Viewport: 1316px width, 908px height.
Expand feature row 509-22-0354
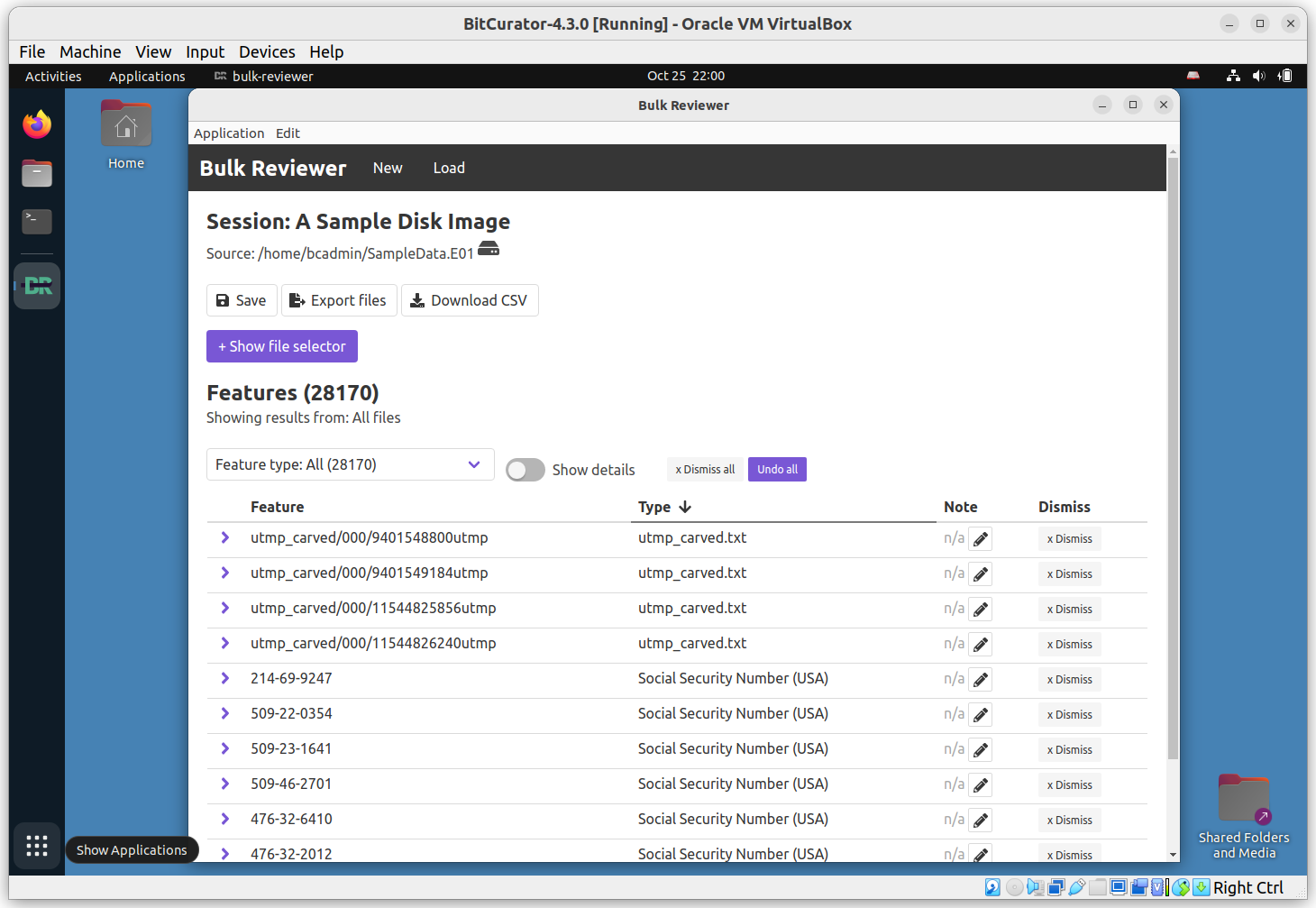[225, 713]
